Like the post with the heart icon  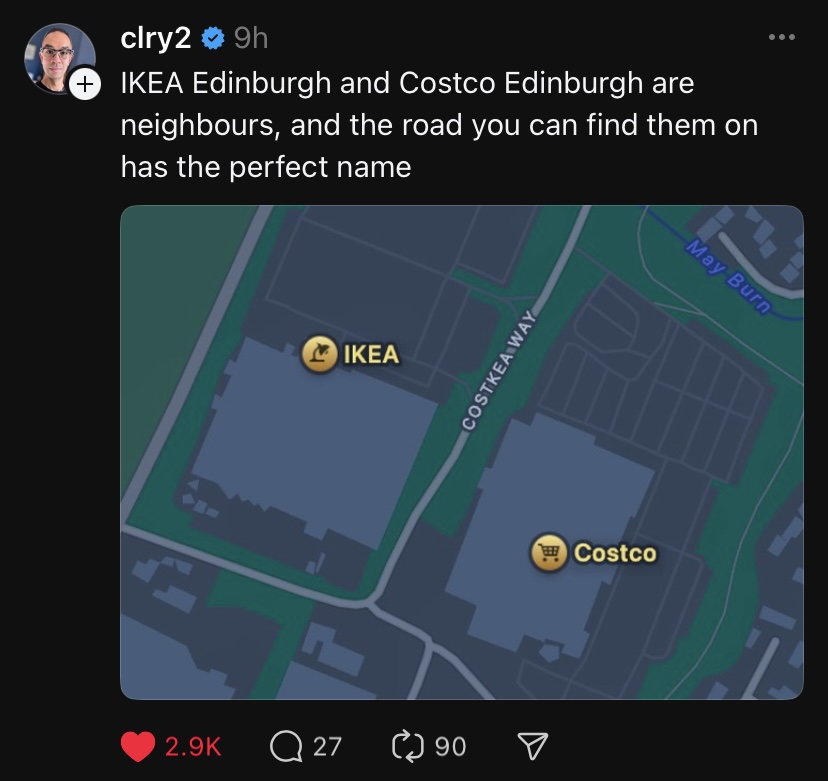(x=138, y=746)
